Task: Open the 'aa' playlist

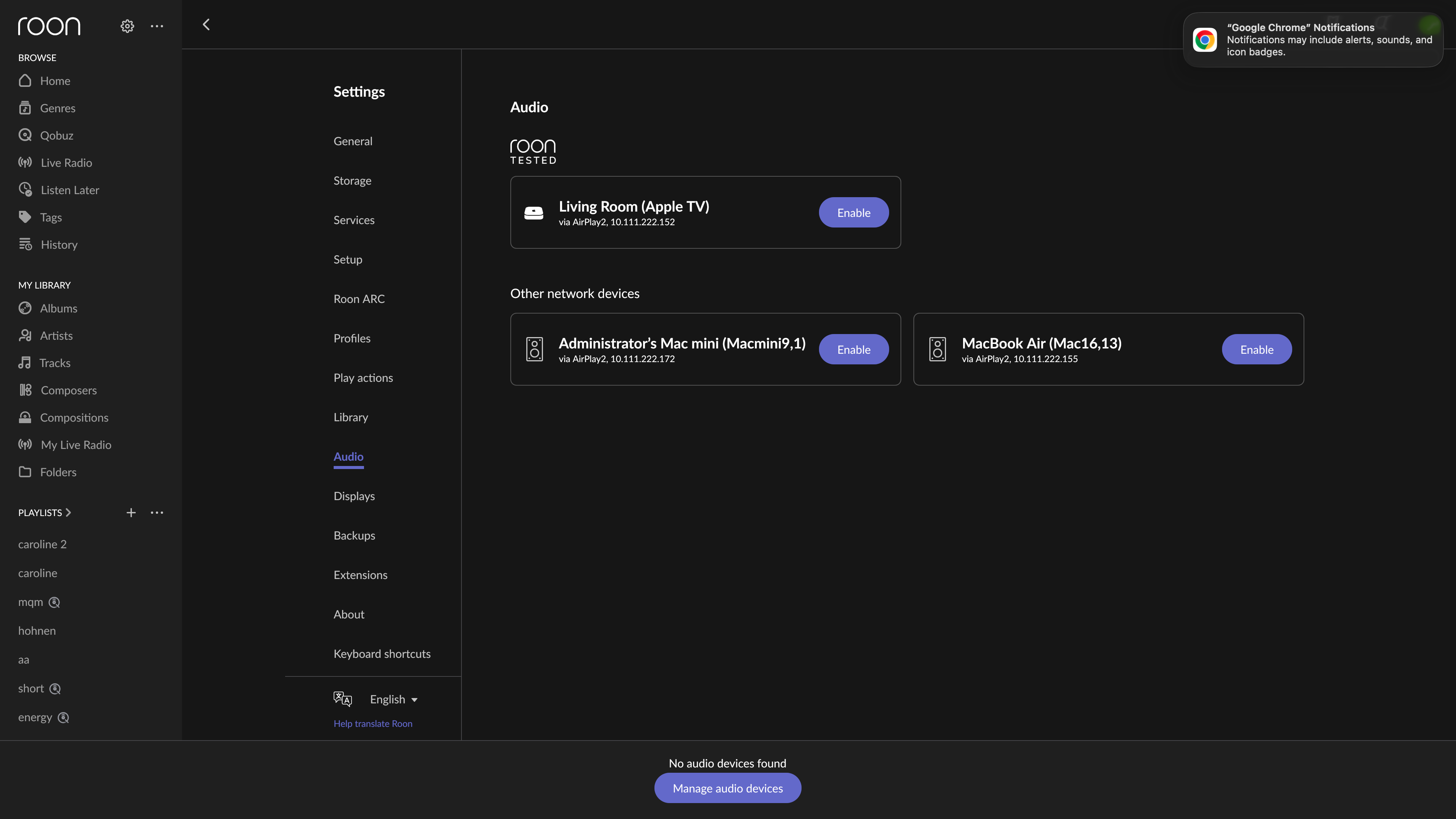Action: 23,660
